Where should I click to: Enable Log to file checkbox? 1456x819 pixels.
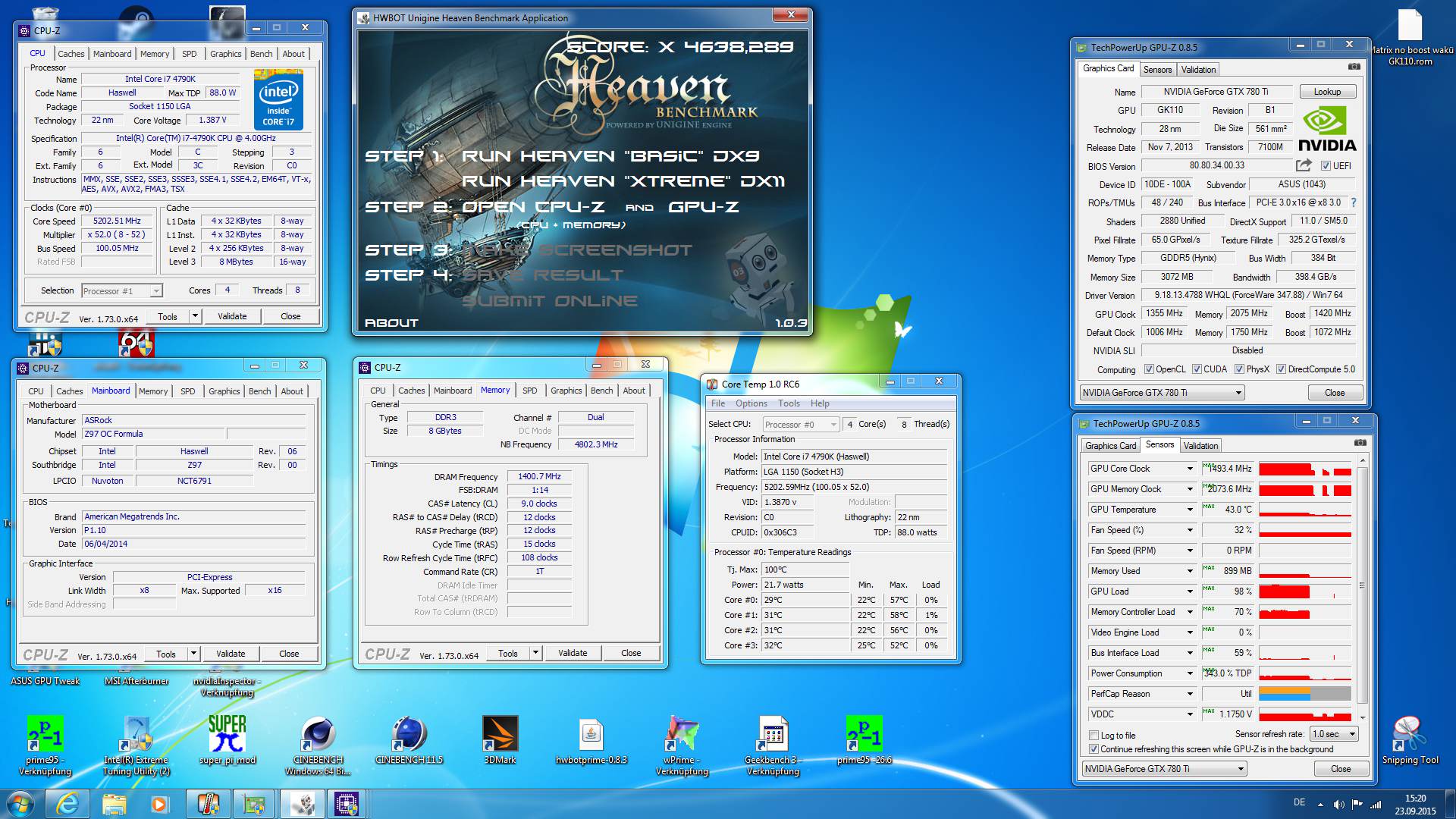1094,735
